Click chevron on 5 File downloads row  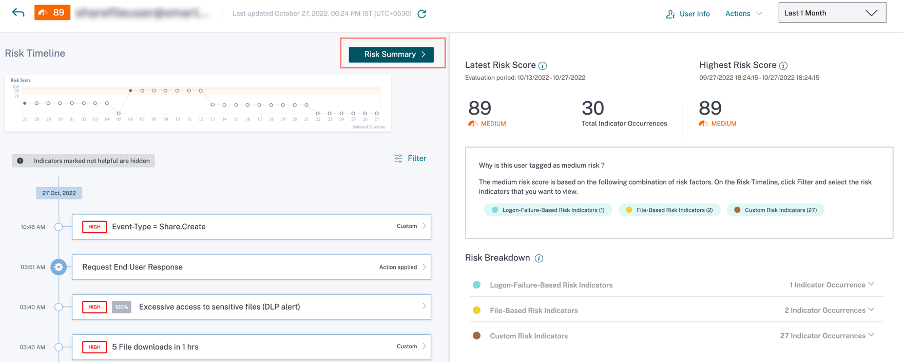pos(424,347)
